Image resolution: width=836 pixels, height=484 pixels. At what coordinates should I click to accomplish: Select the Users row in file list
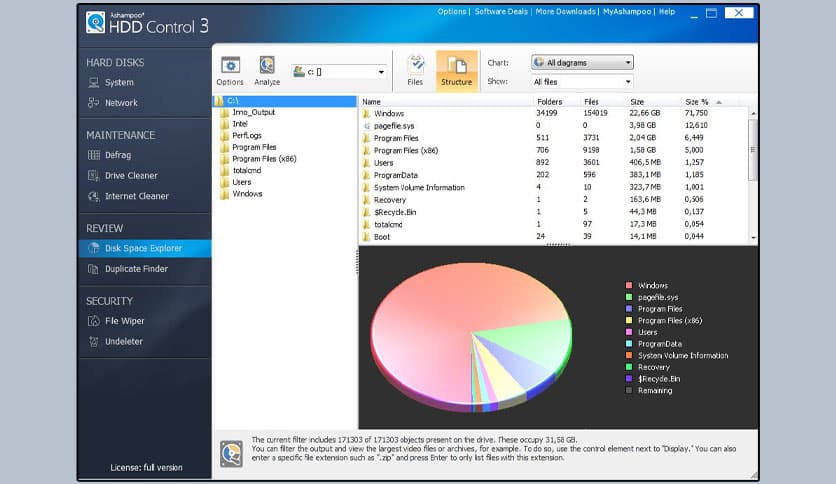554,163
